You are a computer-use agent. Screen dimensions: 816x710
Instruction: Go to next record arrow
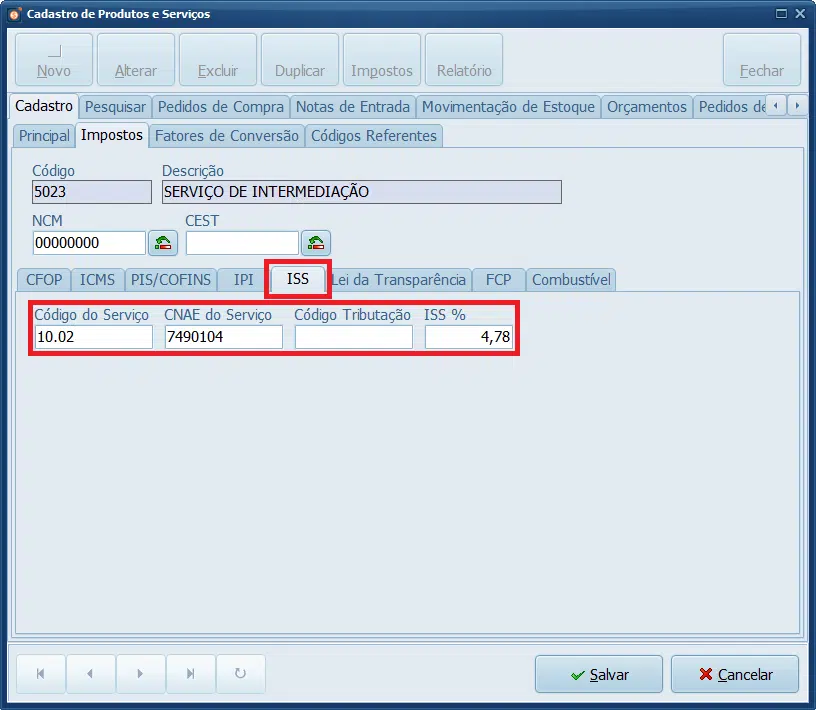140,674
